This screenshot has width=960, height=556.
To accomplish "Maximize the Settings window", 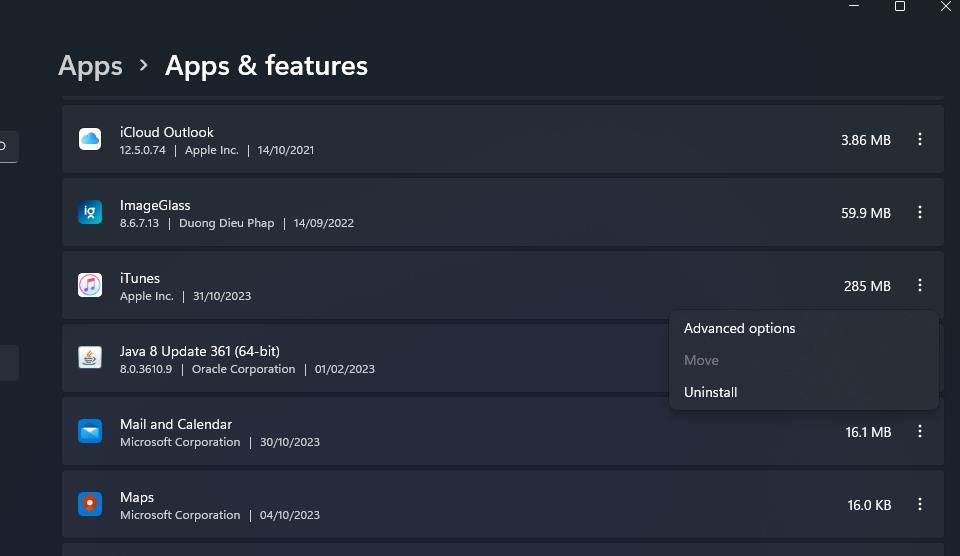I will coord(900,7).
